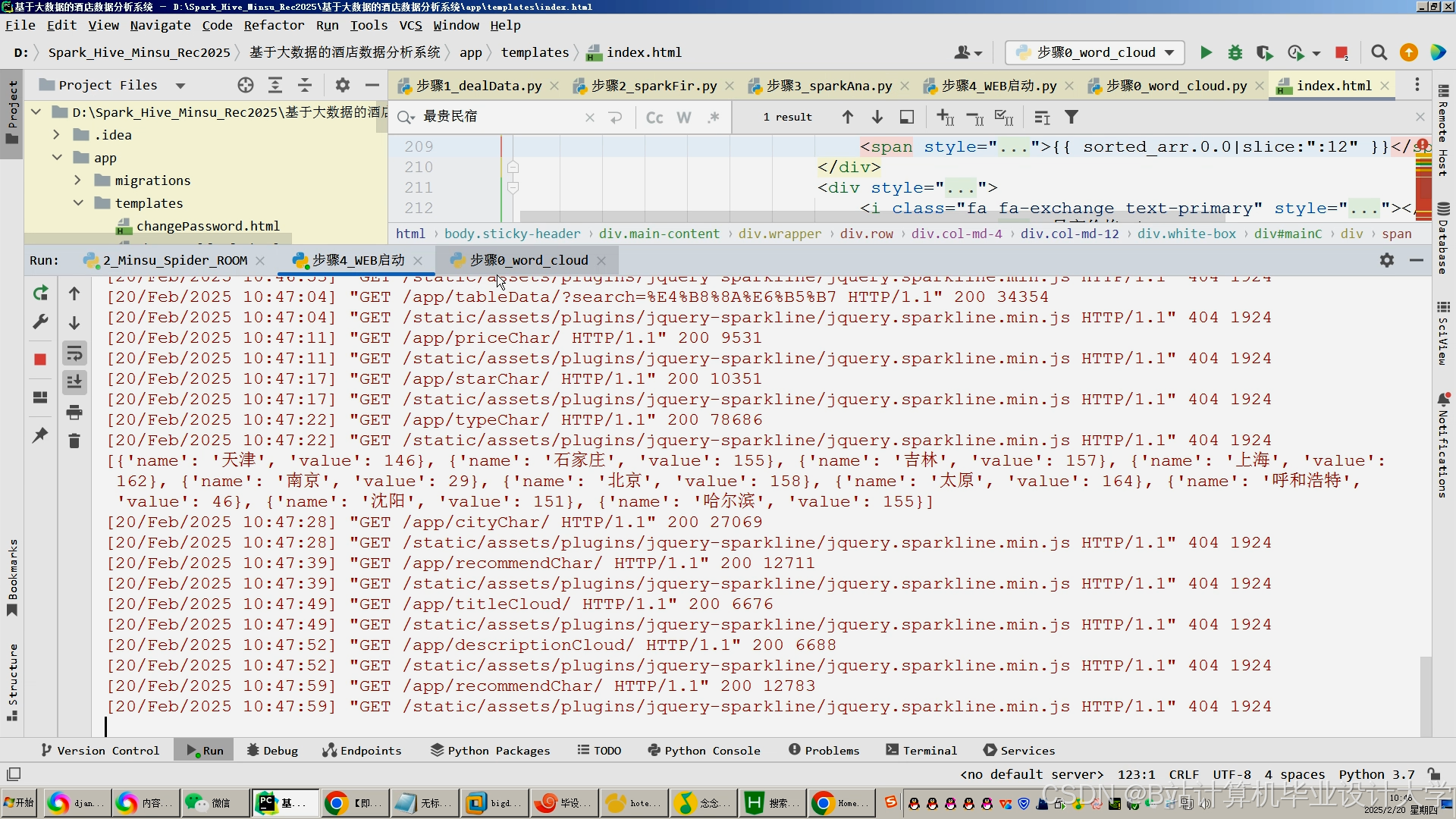The image size is (1456, 819).
Task: Stop the running process with red square
Action: tap(40, 359)
